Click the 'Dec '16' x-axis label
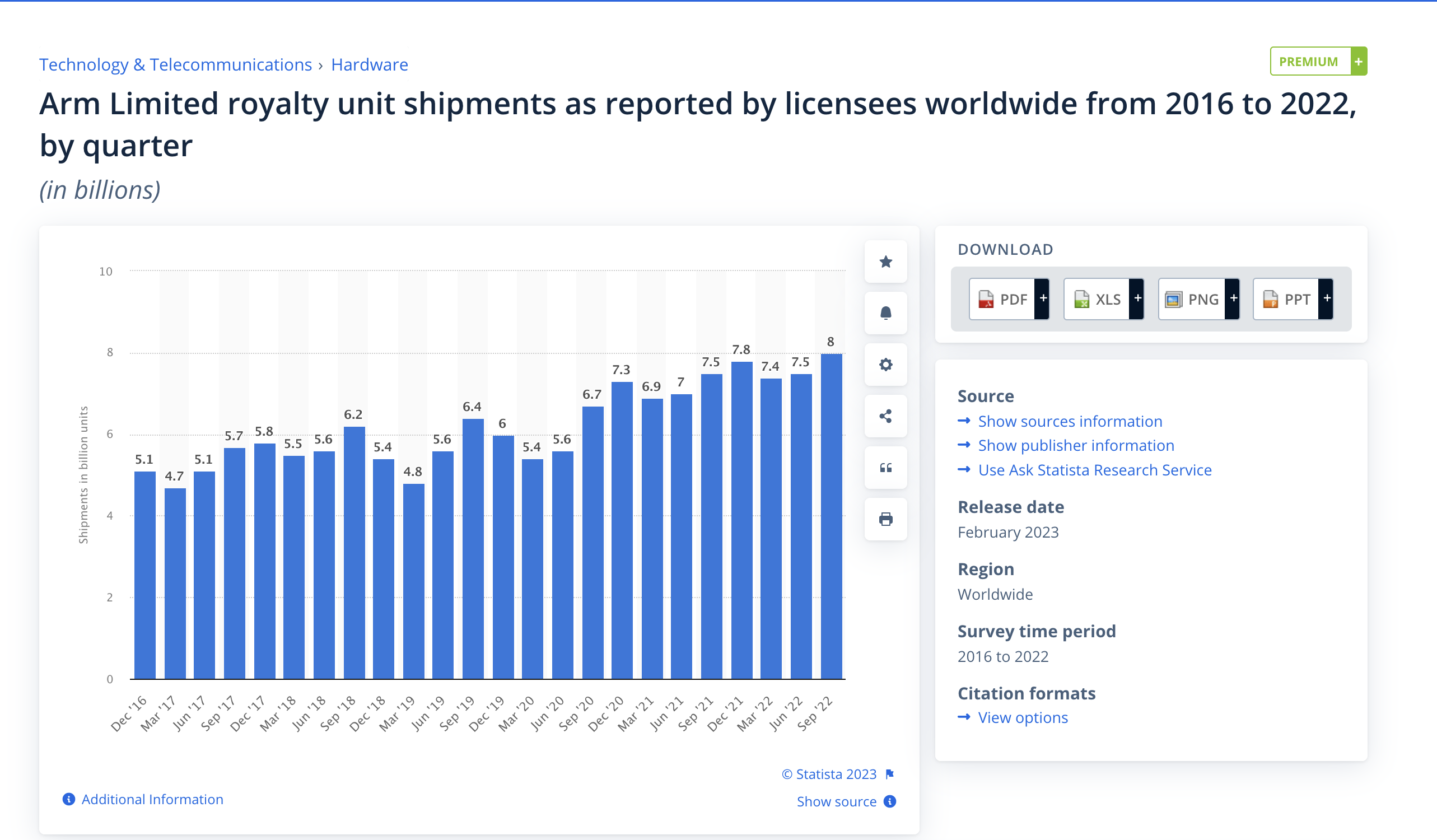 click(129, 713)
